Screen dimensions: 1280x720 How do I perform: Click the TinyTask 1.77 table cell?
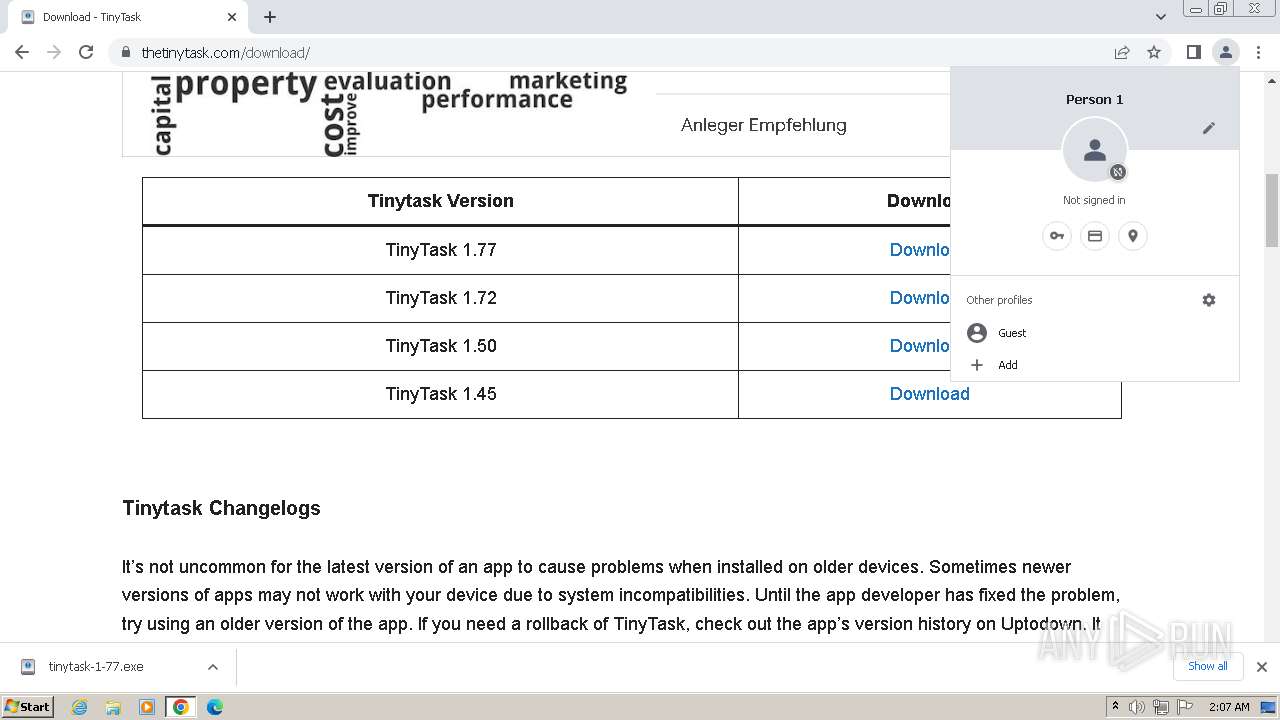click(x=441, y=250)
